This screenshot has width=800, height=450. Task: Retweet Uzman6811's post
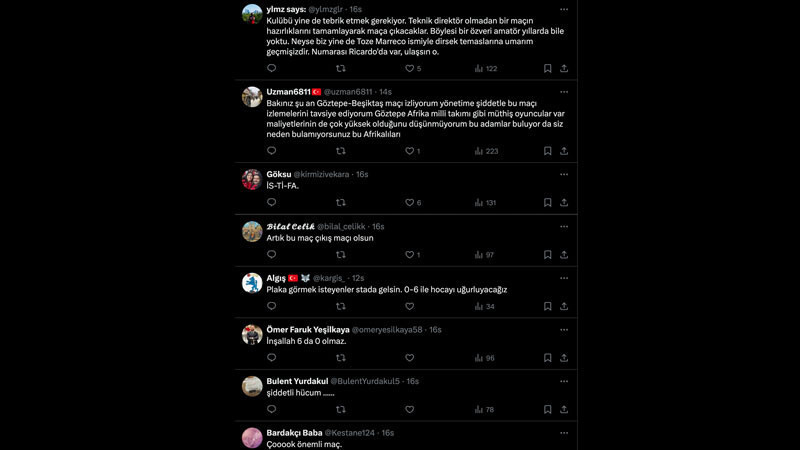pos(341,151)
